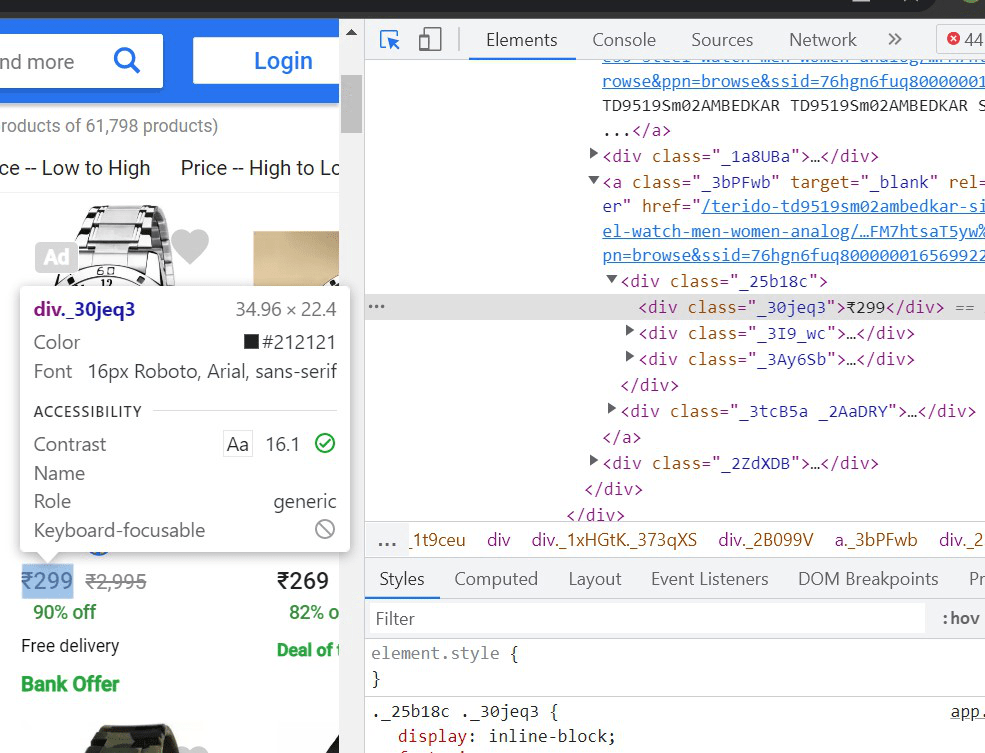Toggle the device toolbar icon
Viewport: 985px width, 753px height.
tap(430, 40)
